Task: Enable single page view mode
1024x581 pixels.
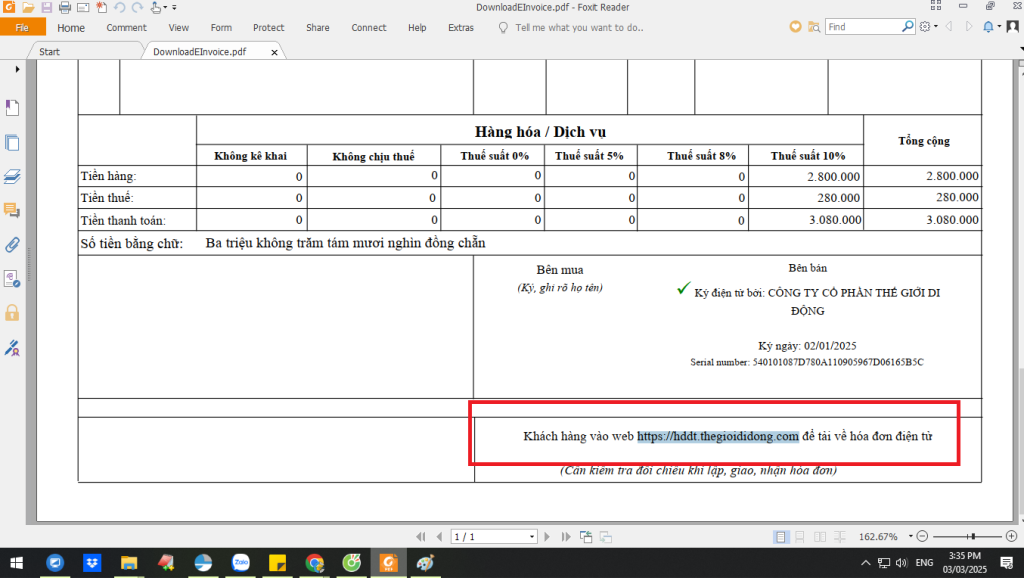Action: tap(780, 537)
